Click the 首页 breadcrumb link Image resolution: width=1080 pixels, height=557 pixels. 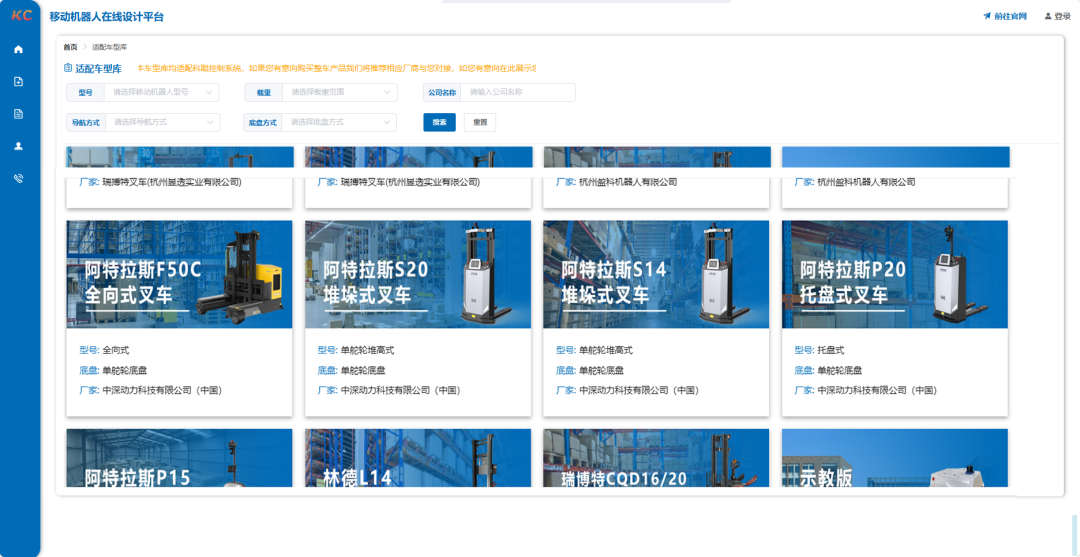[70, 47]
